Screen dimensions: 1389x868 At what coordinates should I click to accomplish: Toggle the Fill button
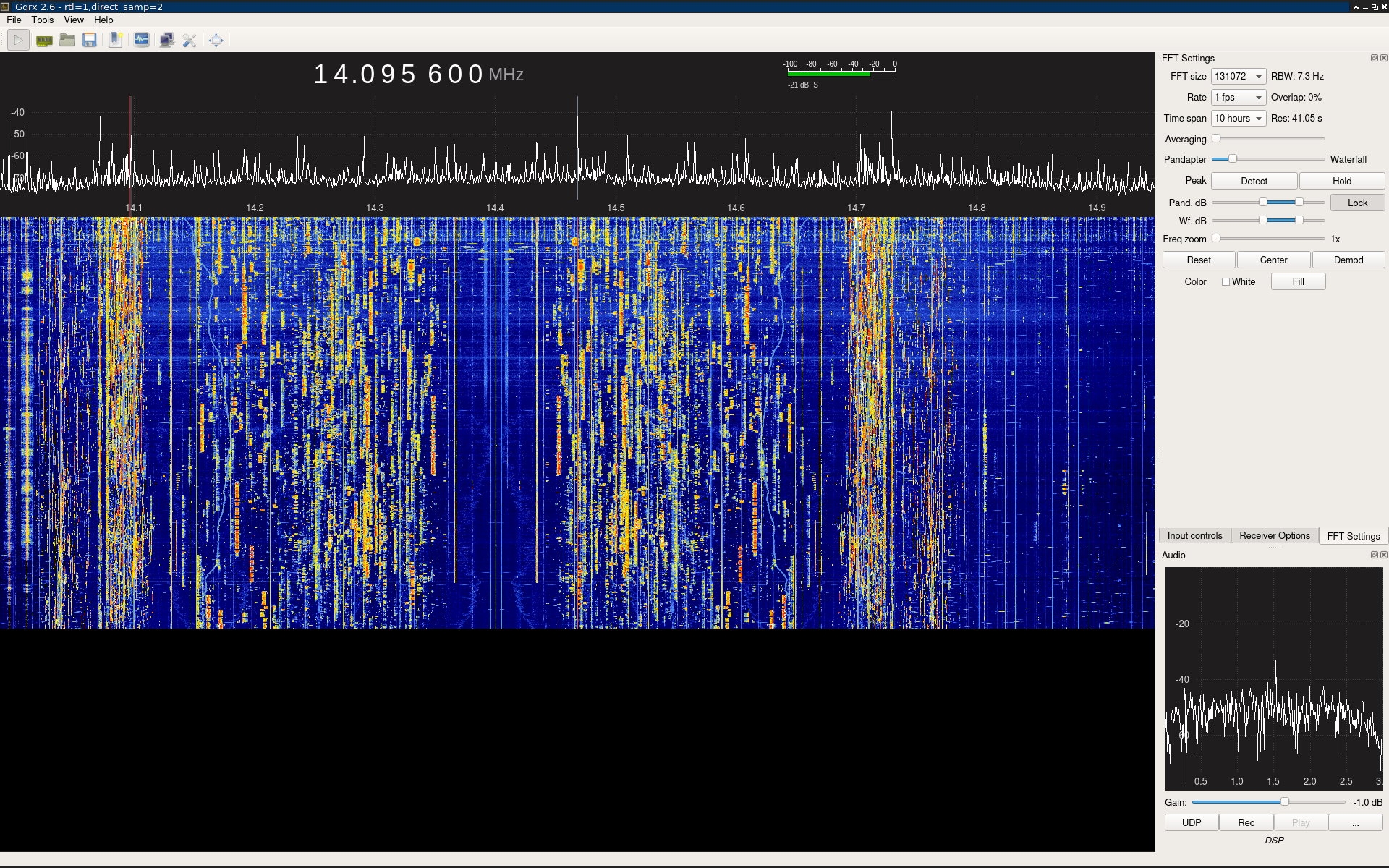tap(1298, 281)
